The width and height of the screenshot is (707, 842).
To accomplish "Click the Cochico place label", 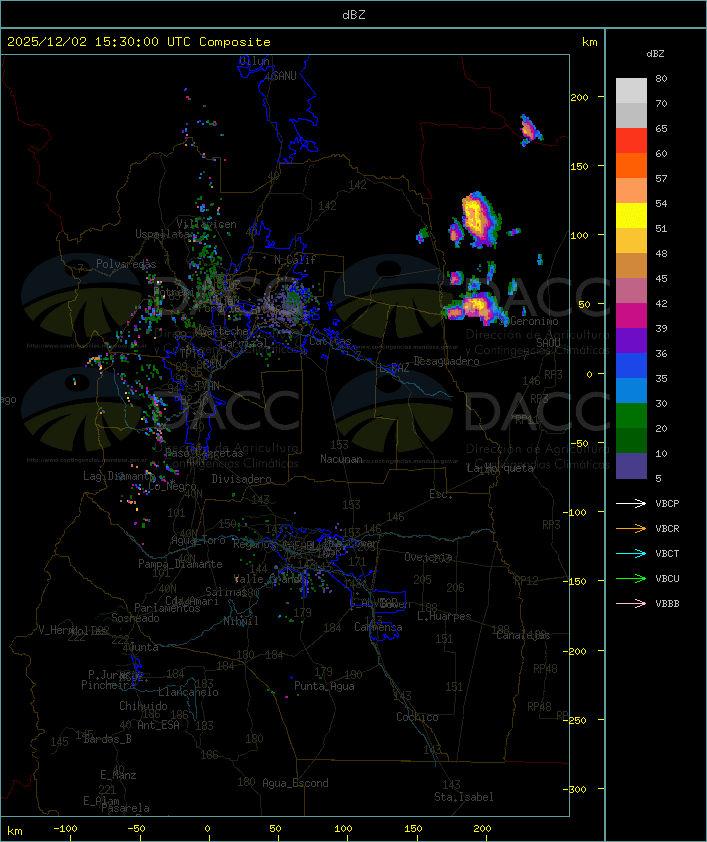I will pyautogui.click(x=417, y=717).
